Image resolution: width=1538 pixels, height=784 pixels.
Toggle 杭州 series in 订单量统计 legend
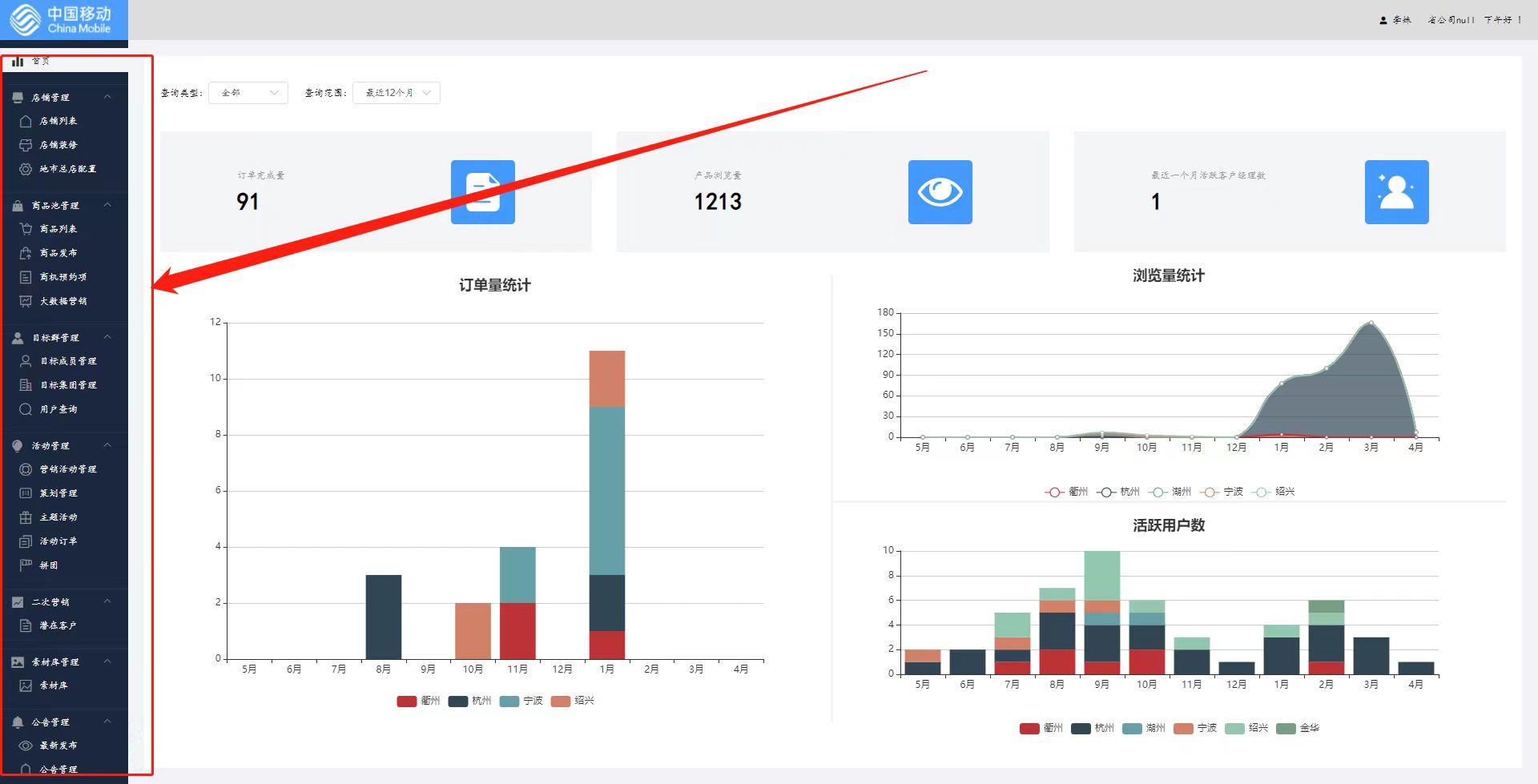[x=470, y=701]
